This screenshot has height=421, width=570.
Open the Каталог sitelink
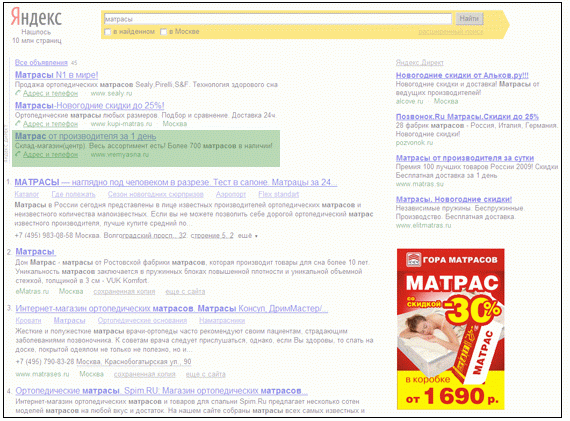pyautogui.click(x=27, y=195)
